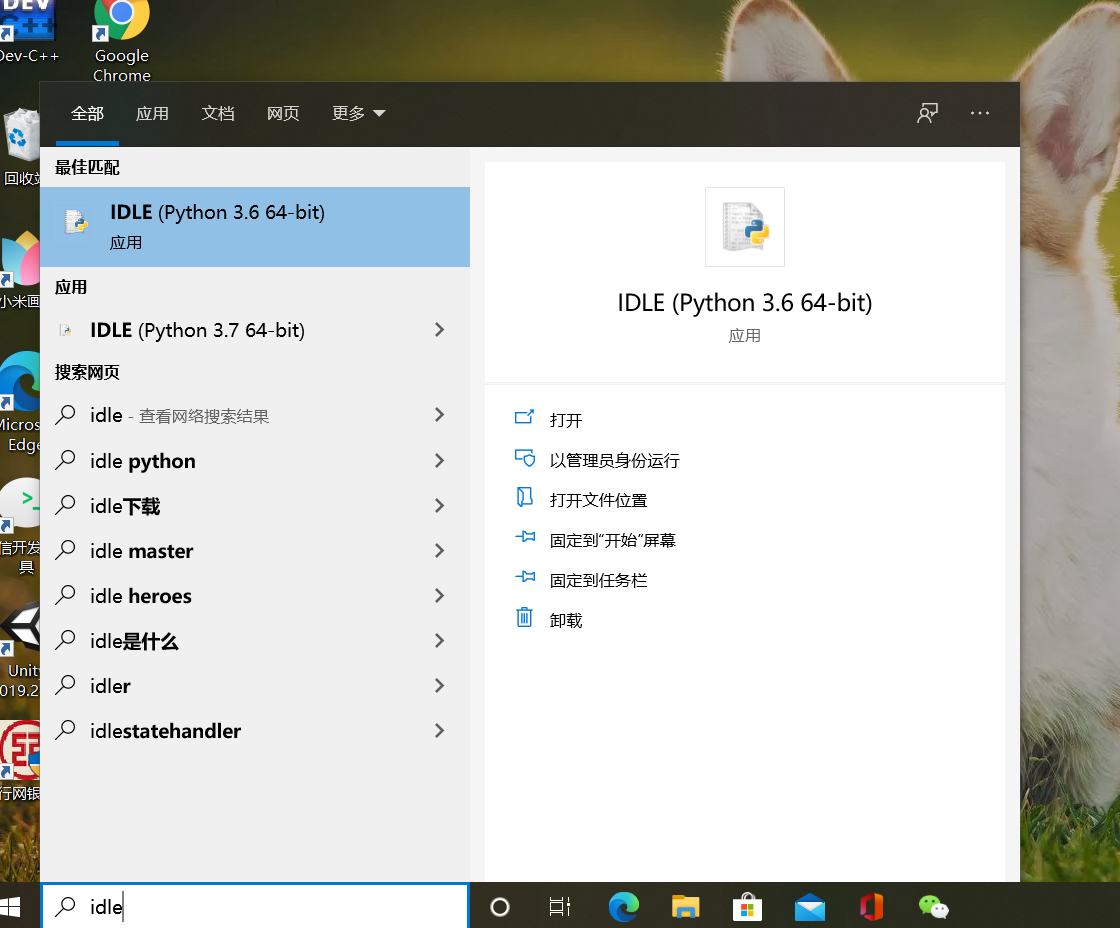
Task: Open the three-dot options menu in search header
Action: (x=980, y=113)
